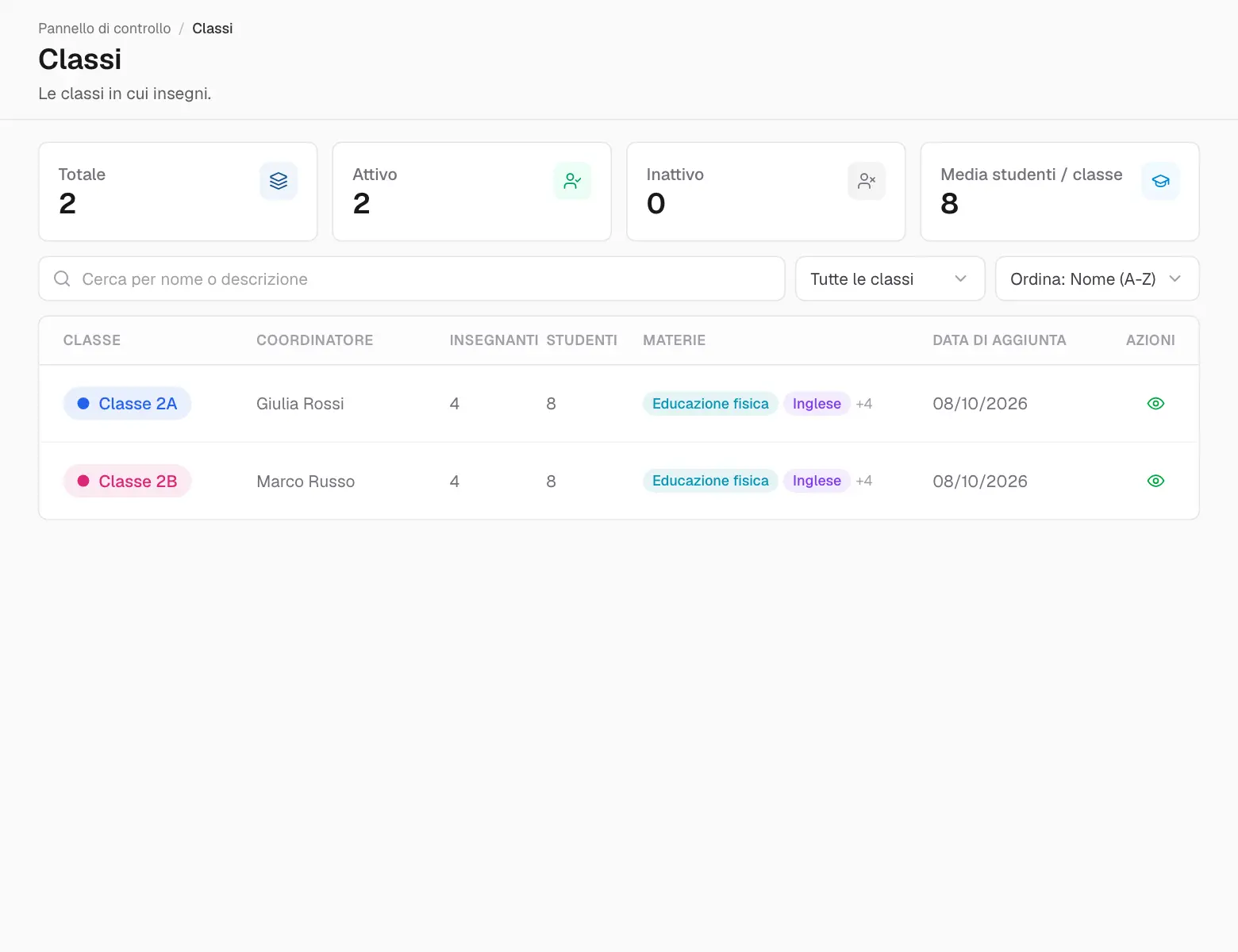Click the Attivo statistic card label
This screenshot has width=1238, height=952.
(375, 175)
